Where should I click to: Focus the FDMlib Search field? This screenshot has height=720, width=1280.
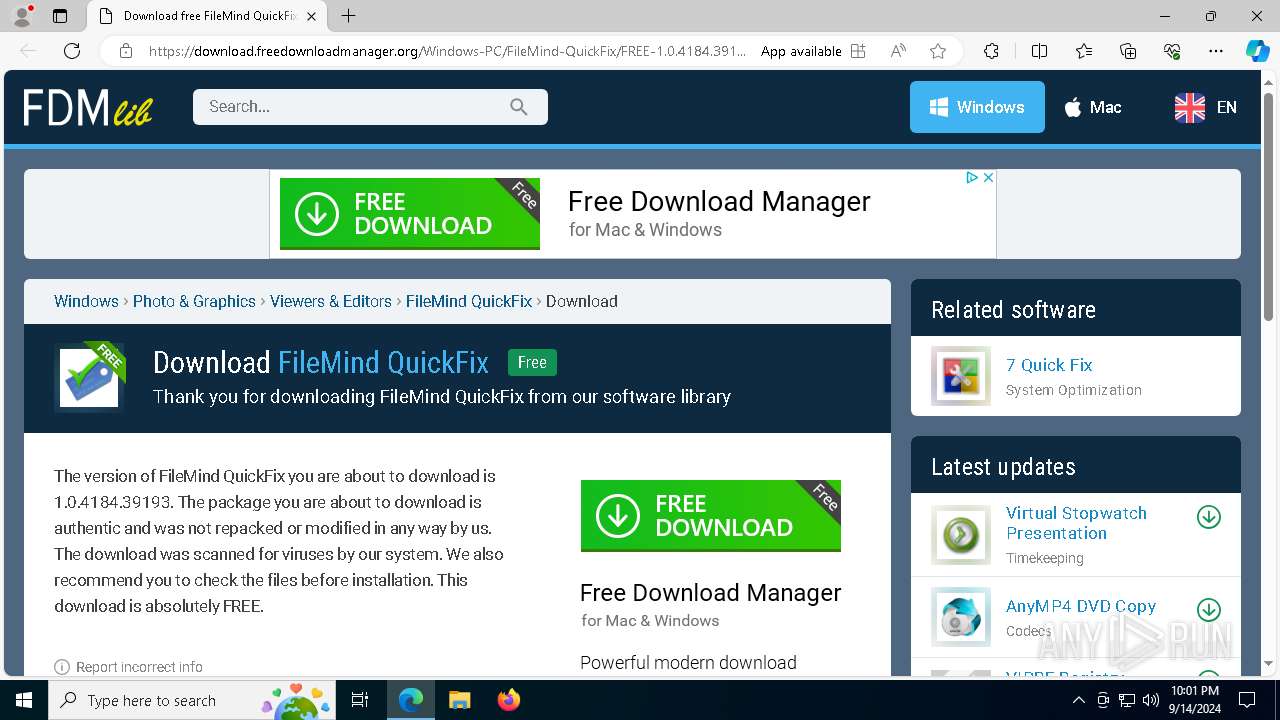coord(370,107)
